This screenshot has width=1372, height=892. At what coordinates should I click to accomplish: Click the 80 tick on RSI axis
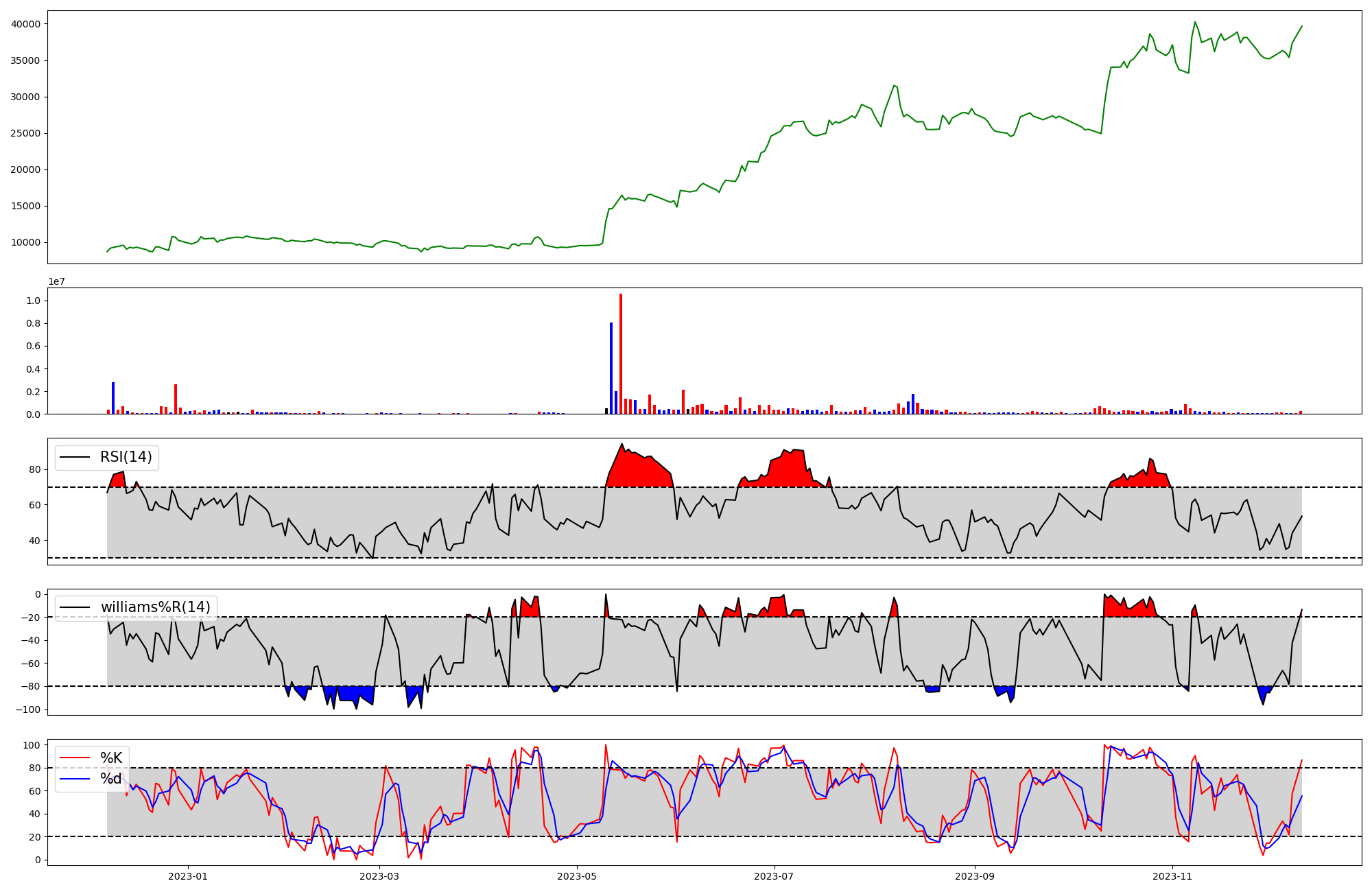(x=35, y=469)
